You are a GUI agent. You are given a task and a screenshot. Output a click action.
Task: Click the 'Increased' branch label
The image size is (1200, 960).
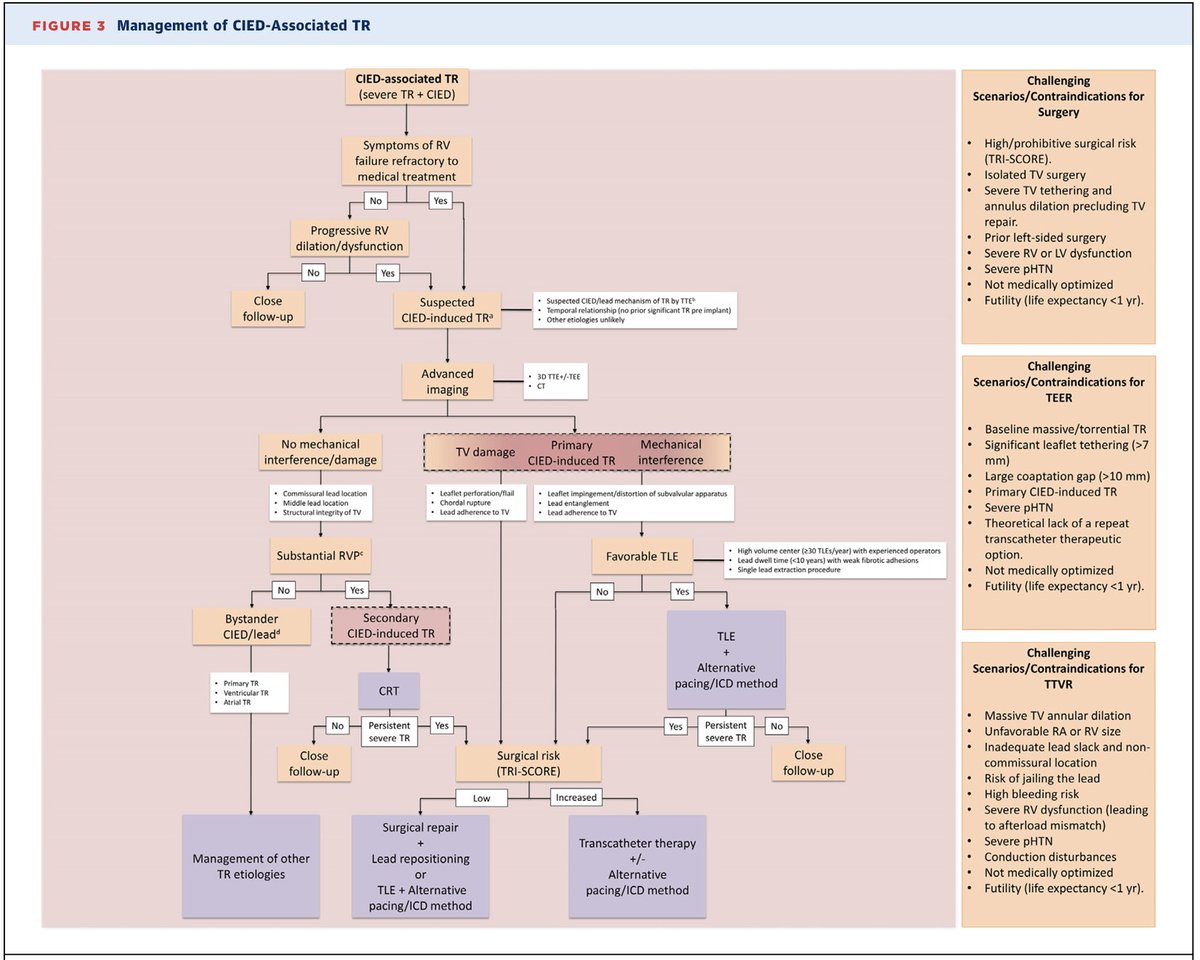tap(576, 798)
